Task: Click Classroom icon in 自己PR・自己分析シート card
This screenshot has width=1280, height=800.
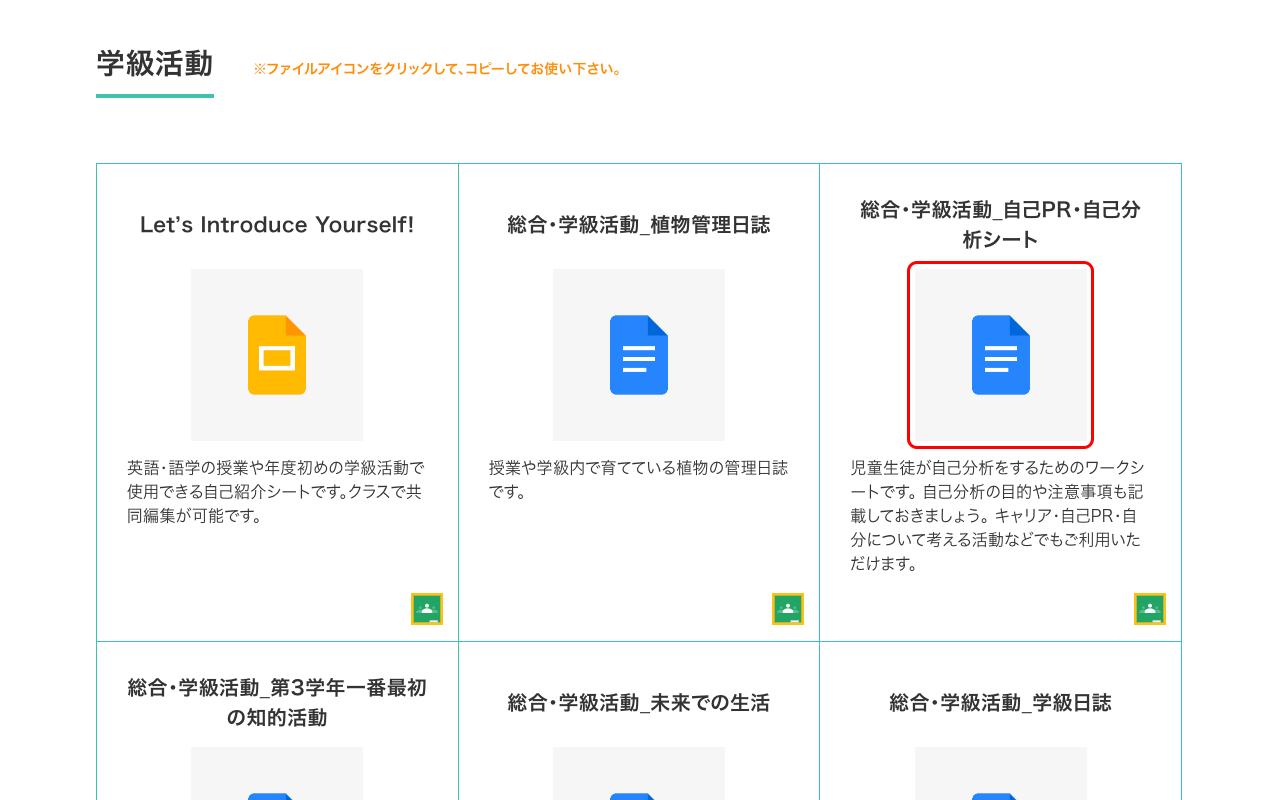Action: [x=1150, y=609]
